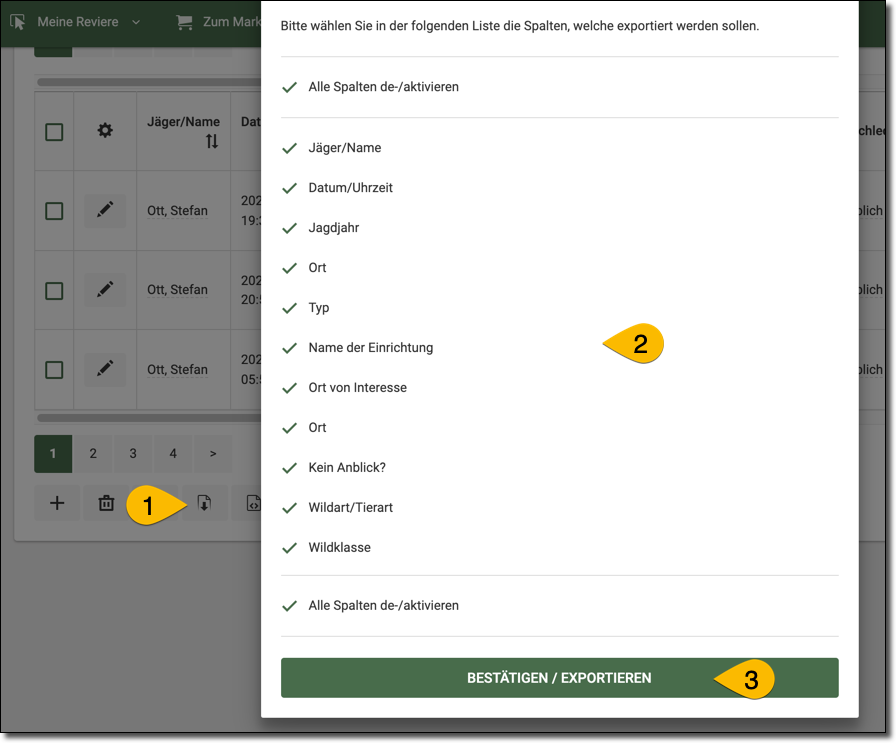Go to page 3 in pagination
Screen dimensions: 896x743
[133, 454]
